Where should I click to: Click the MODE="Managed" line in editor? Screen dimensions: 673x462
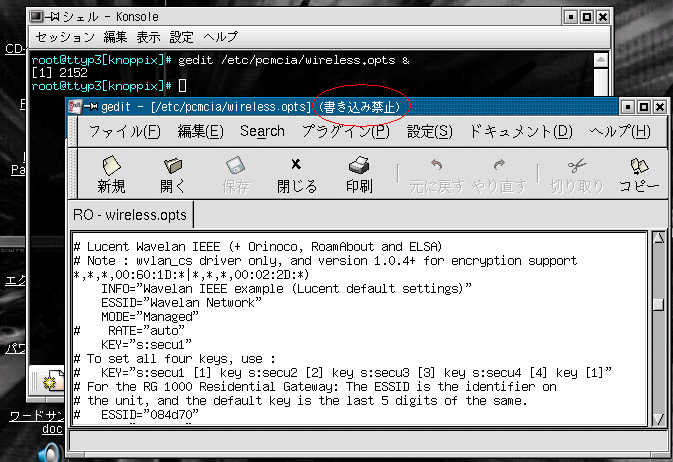tap(150, 317)
